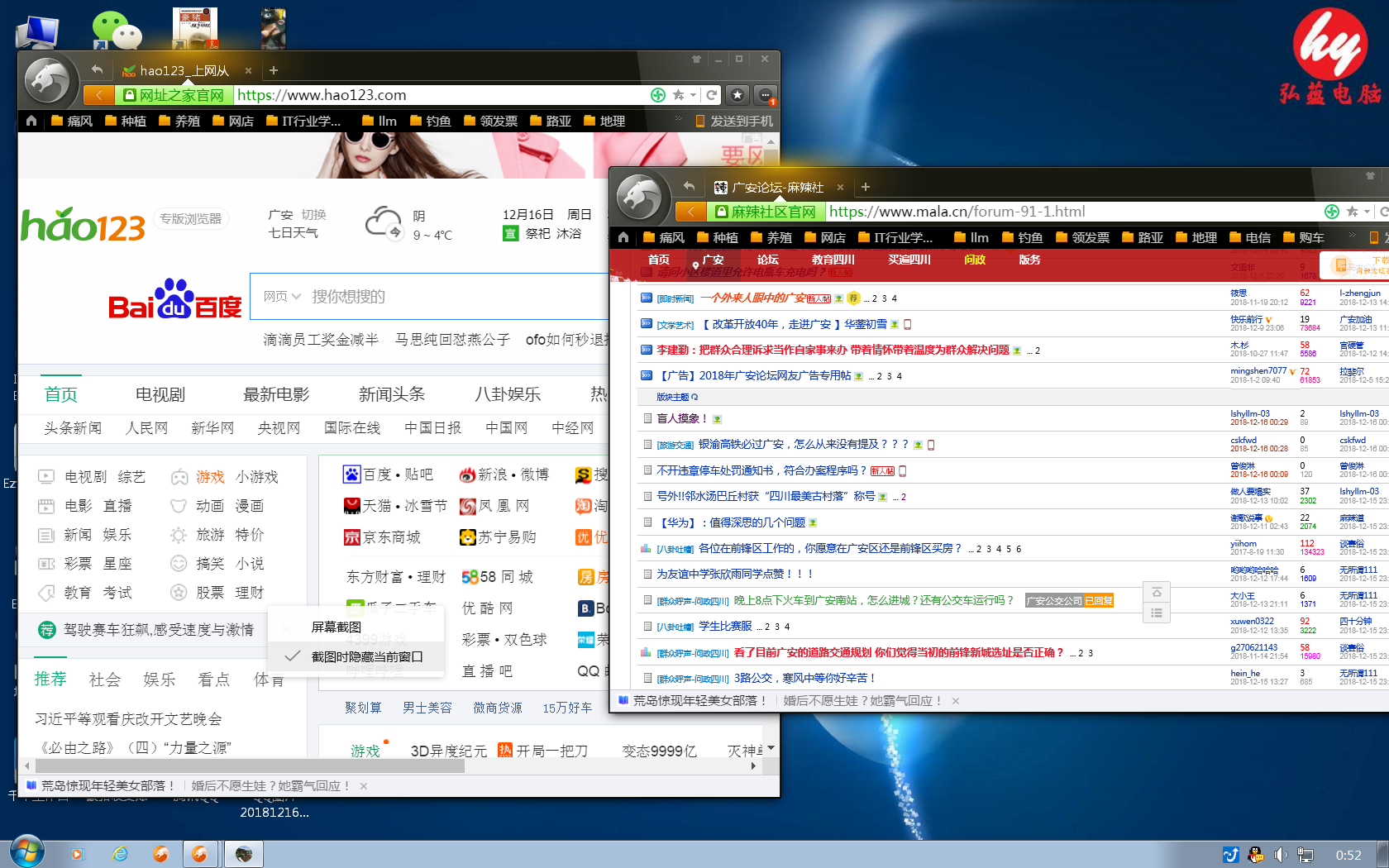Click the volume speaker tray icon

[x=1280, y=855]
